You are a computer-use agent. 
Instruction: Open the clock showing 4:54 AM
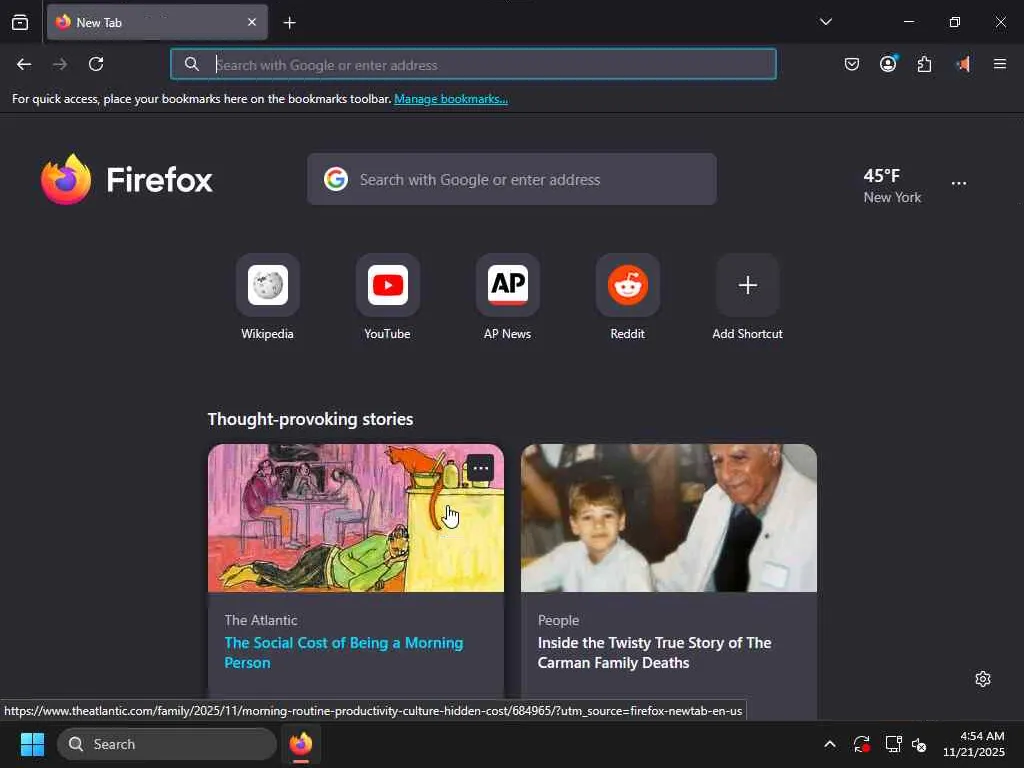click(x=974, y=744)
